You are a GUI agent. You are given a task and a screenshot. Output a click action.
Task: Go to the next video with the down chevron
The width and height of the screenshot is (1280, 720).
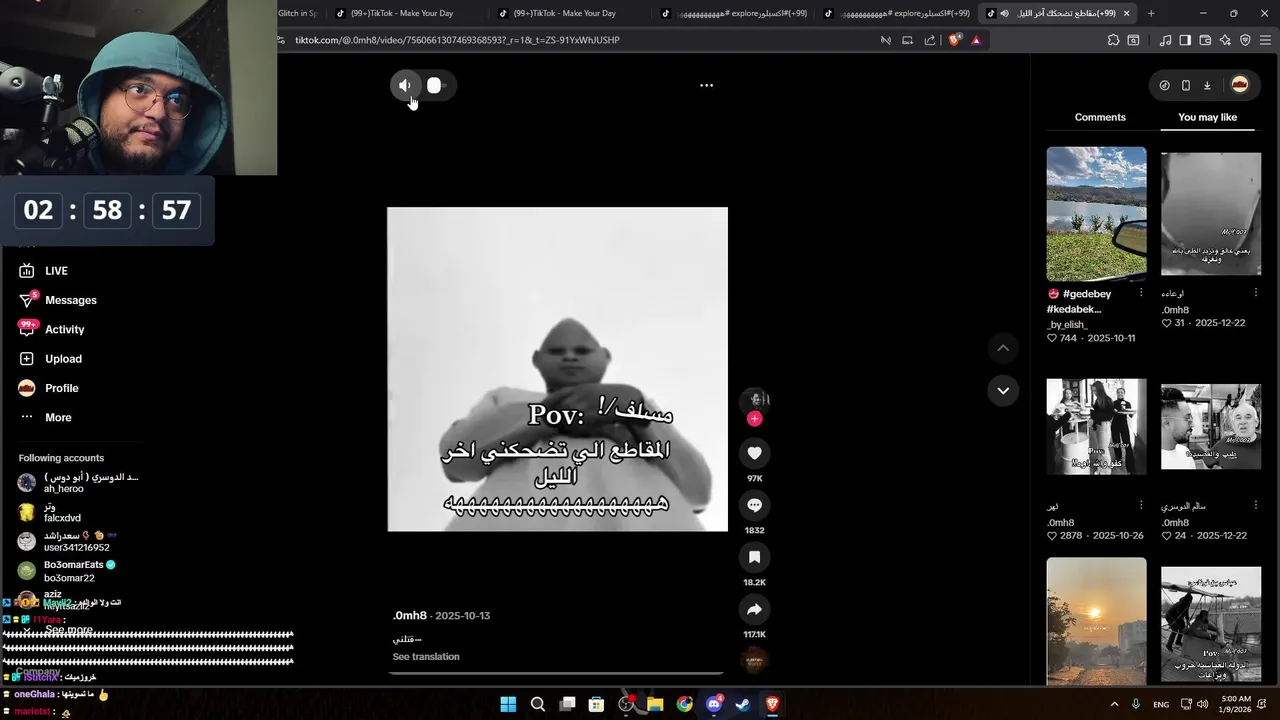1003,390
